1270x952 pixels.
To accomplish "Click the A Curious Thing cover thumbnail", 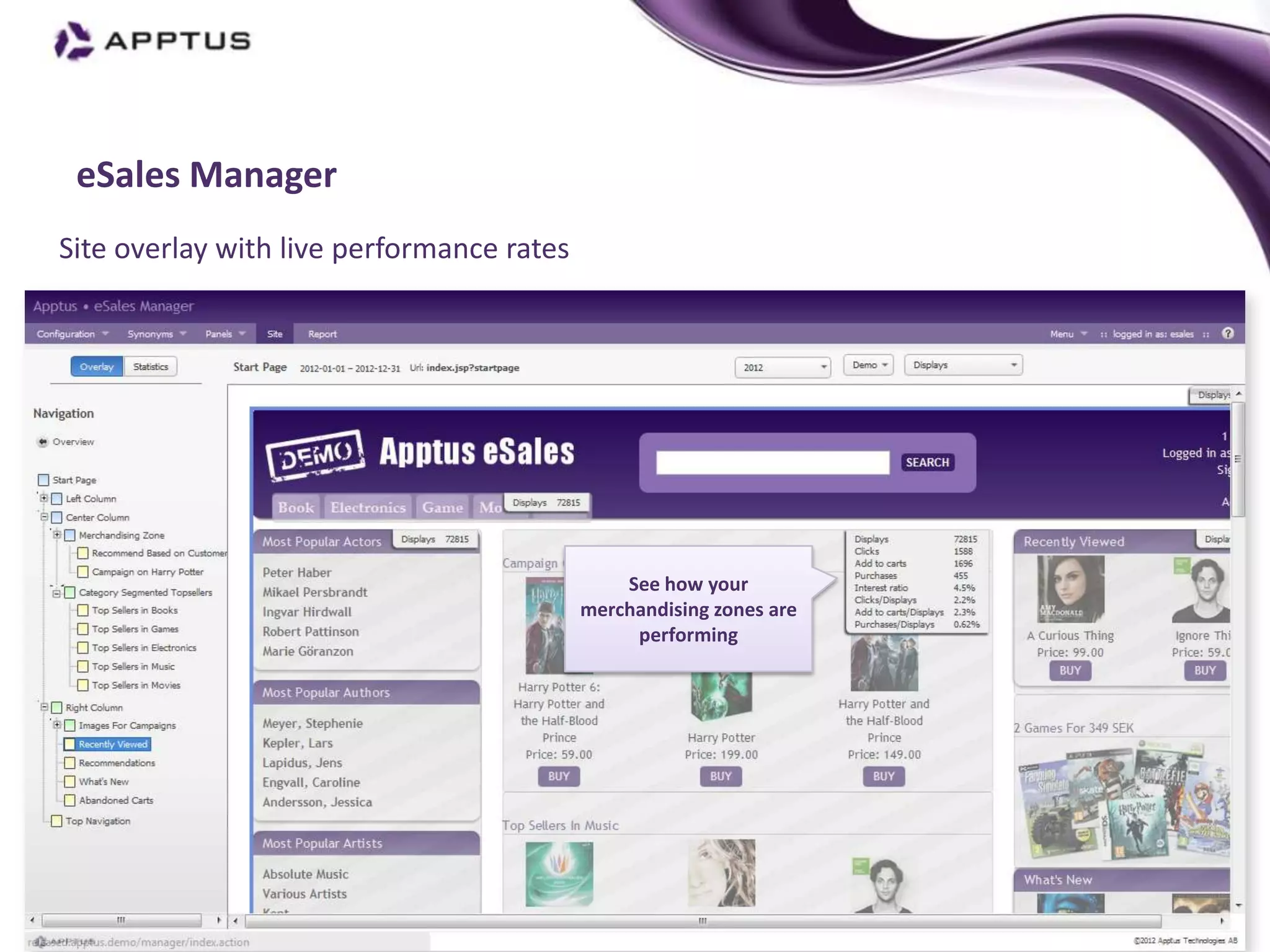I will pyautogui.click(x=1070, y=589).
